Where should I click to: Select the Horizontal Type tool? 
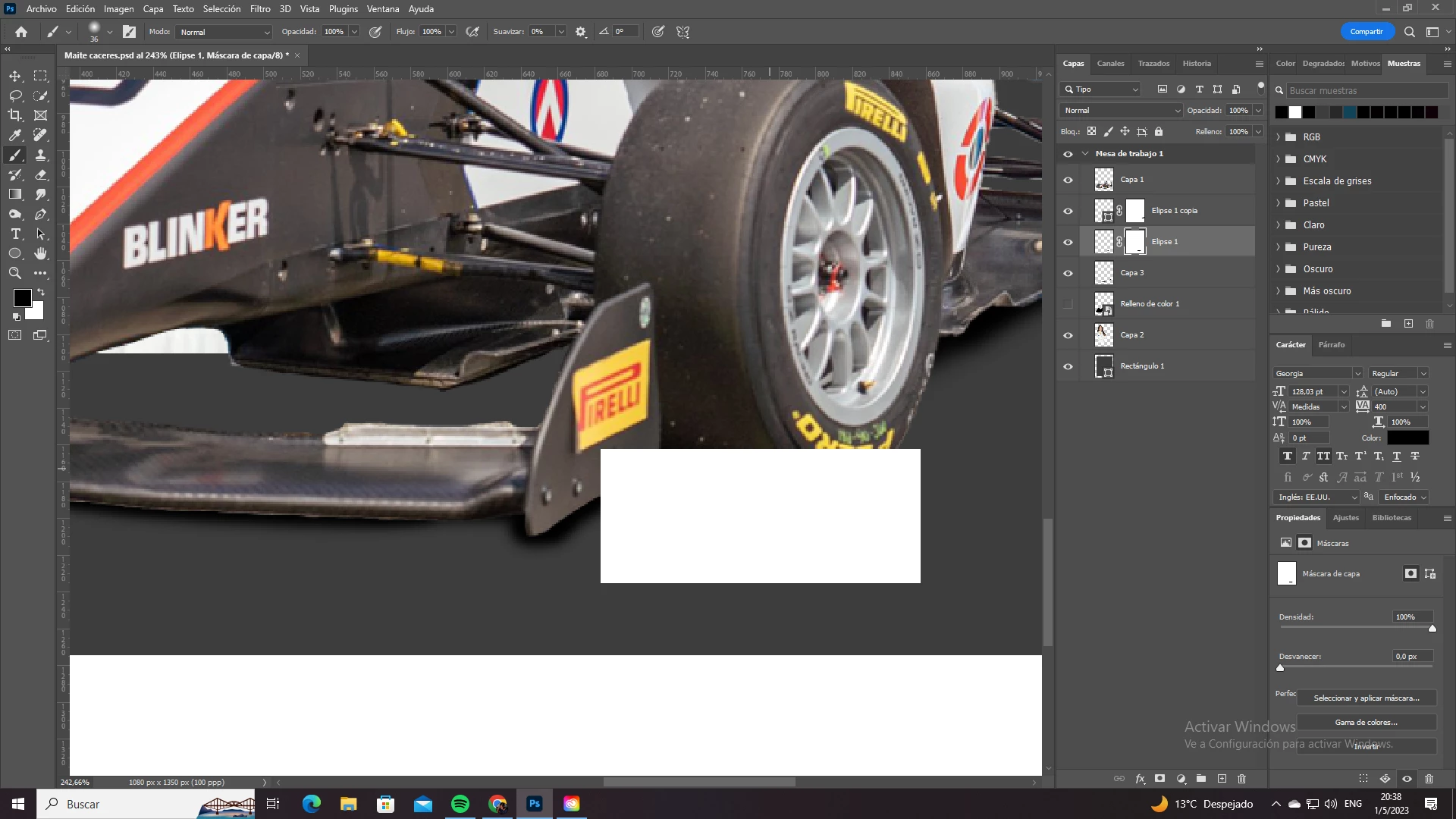[15, 234]
